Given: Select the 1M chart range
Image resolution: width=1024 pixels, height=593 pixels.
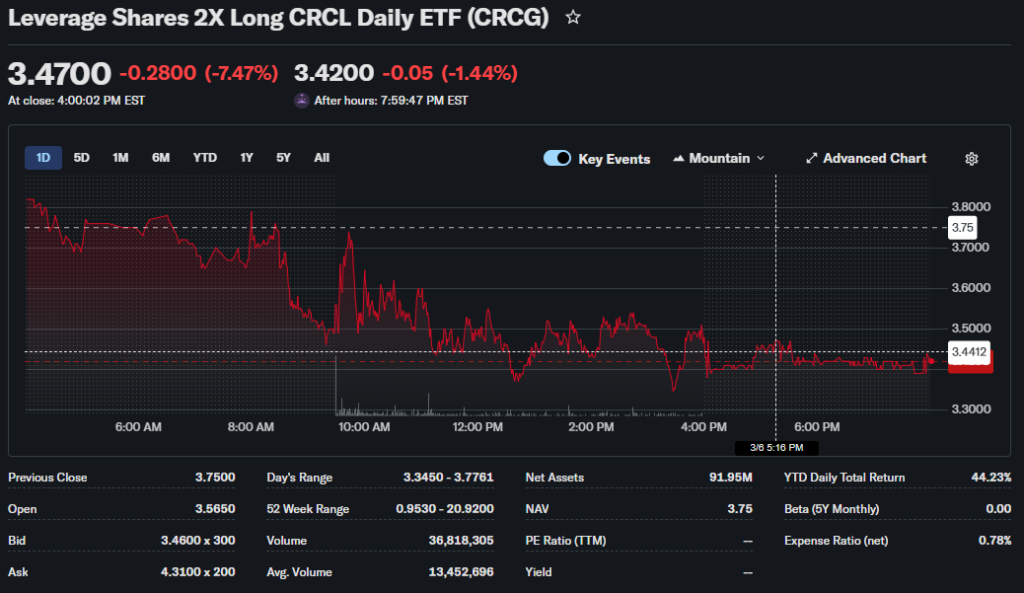Looking at the screenshot, I should (120, 157).
